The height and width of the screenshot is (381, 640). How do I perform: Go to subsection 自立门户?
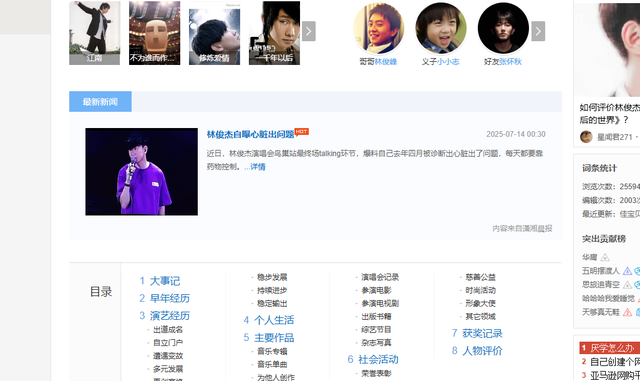click(x=168, y=343)
